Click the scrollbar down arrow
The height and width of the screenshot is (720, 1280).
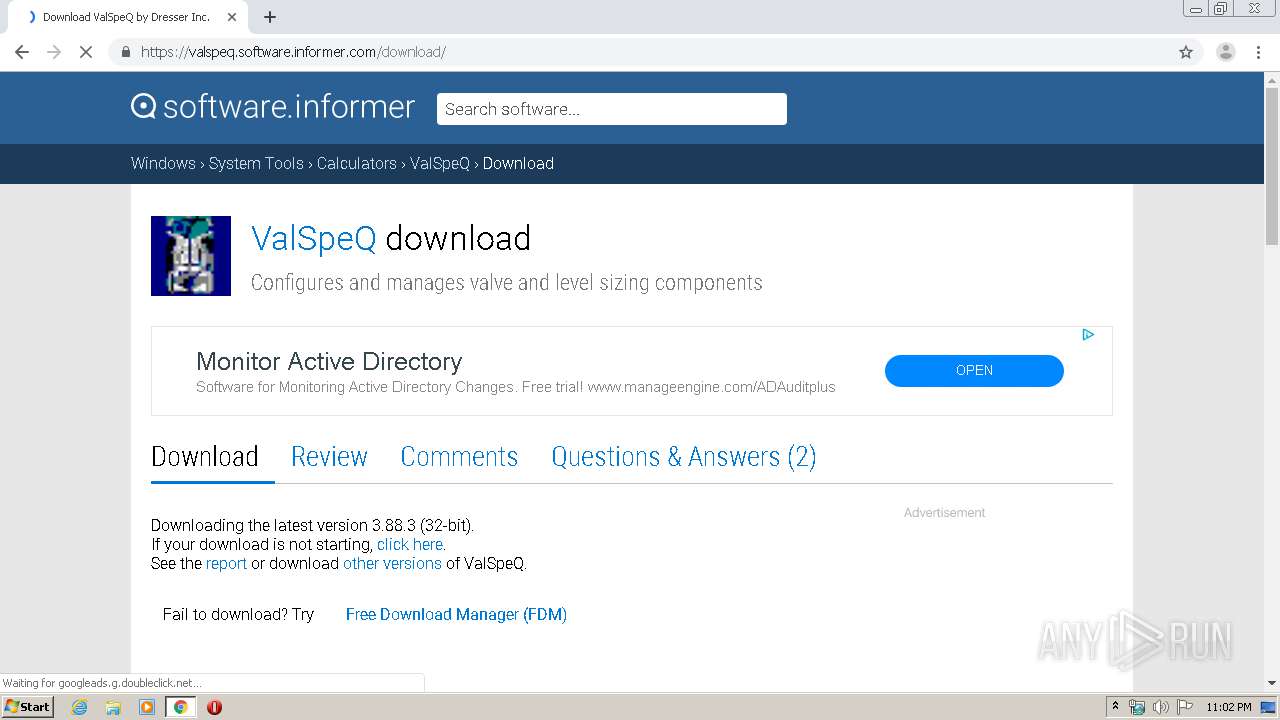tap(1272, 683)
